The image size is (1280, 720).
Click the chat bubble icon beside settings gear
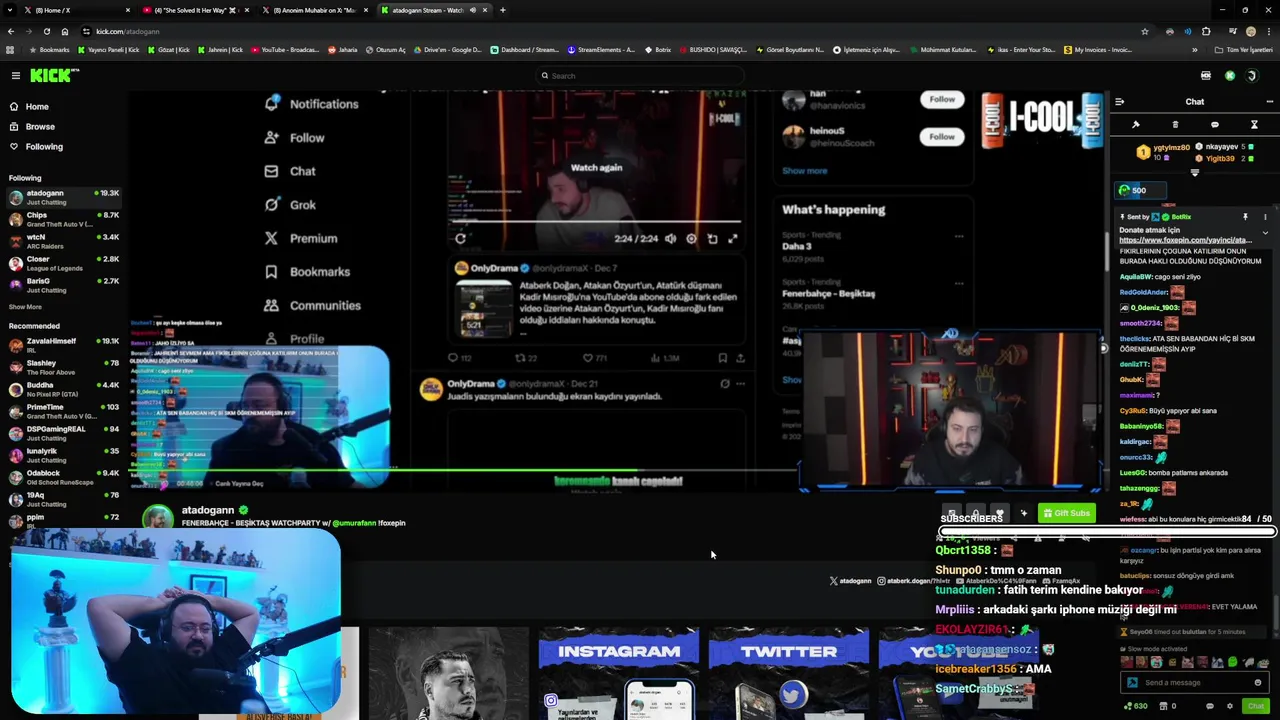click(1210, 706)
